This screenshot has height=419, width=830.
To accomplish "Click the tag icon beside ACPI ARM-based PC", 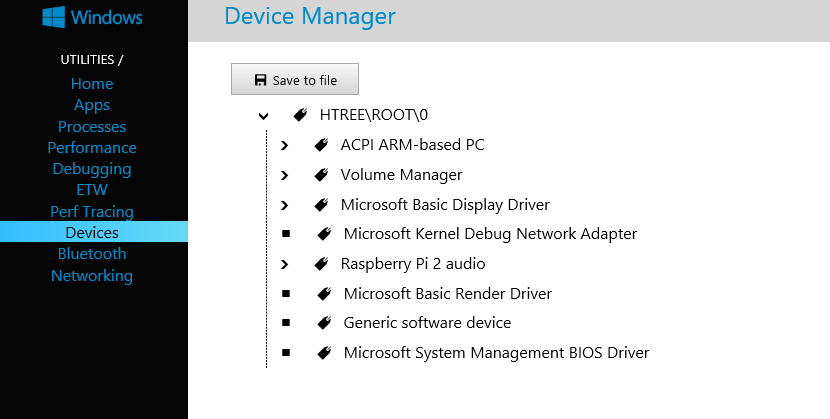I will click(x=321, y=145).
